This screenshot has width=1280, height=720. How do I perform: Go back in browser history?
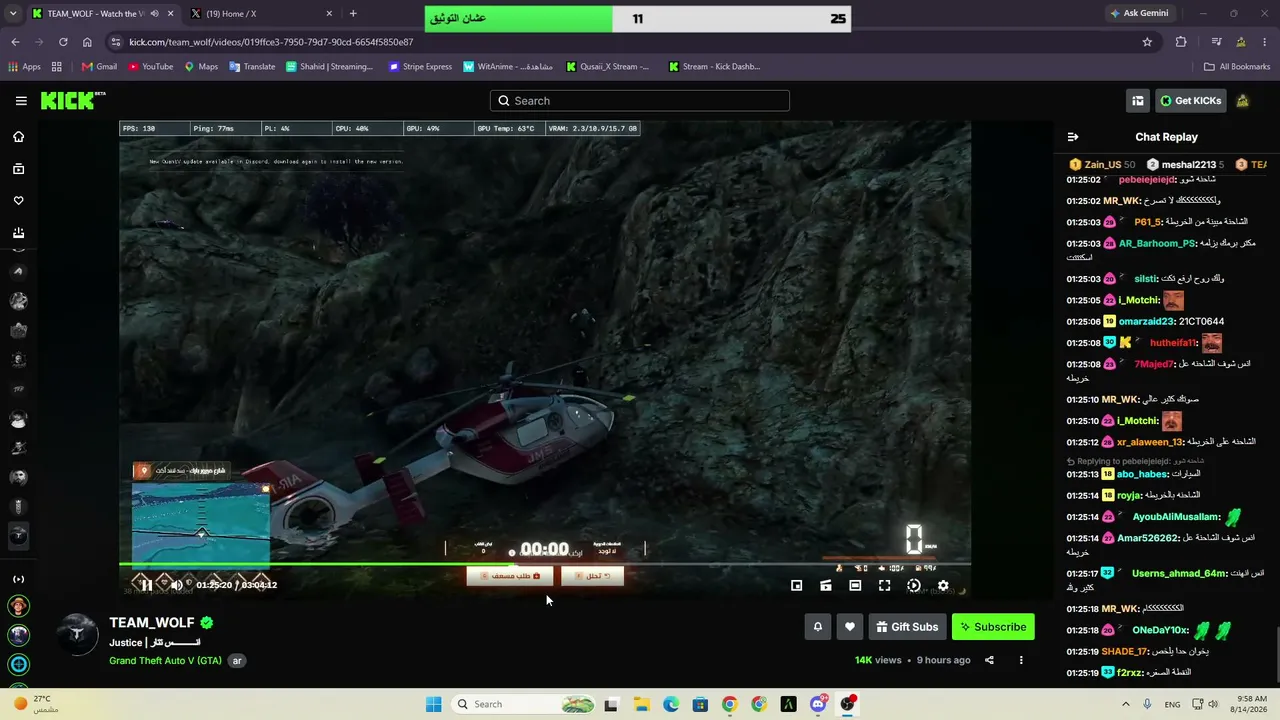click(x=15, y=42)
